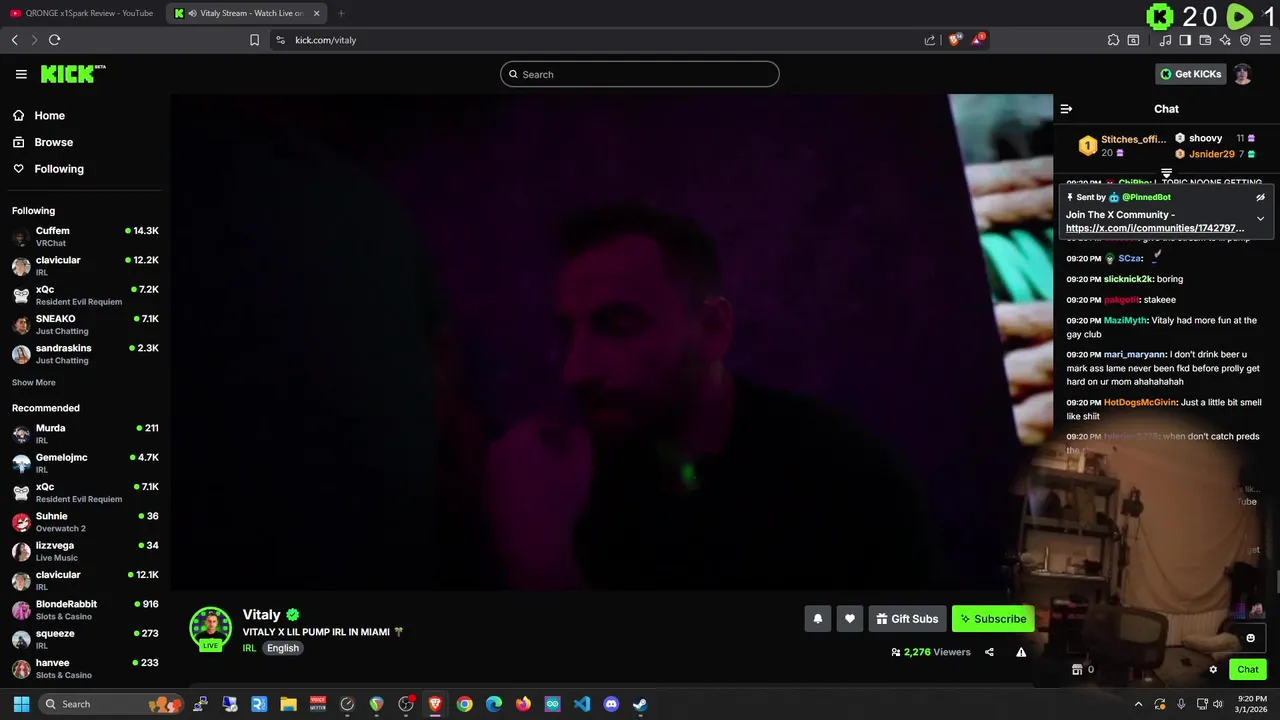Click chat username HotDogsMcGivin
Viewport: 1280px width, 720px height.
point(1140,403)
